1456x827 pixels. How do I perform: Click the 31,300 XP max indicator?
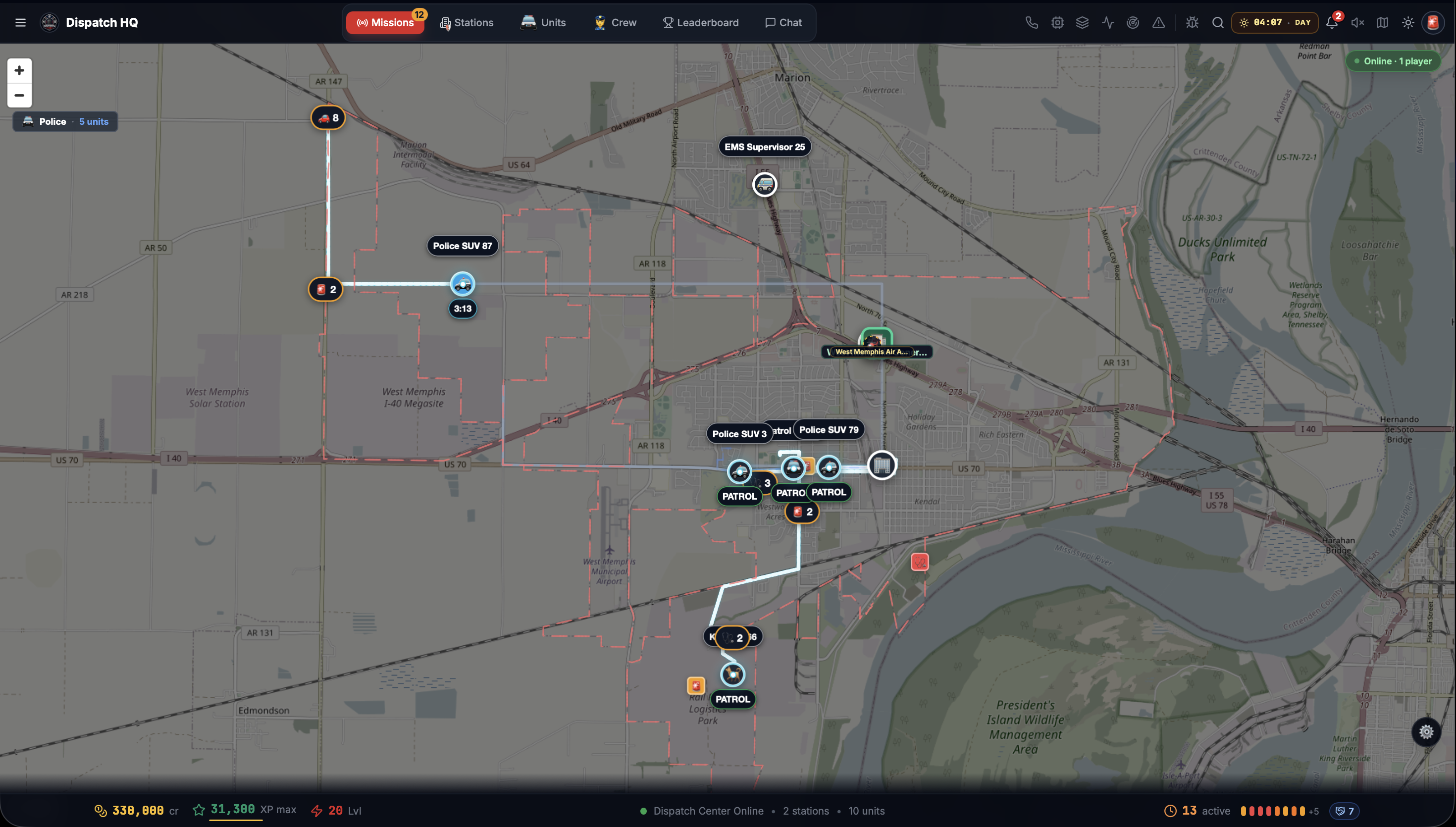tap(244, 811)
